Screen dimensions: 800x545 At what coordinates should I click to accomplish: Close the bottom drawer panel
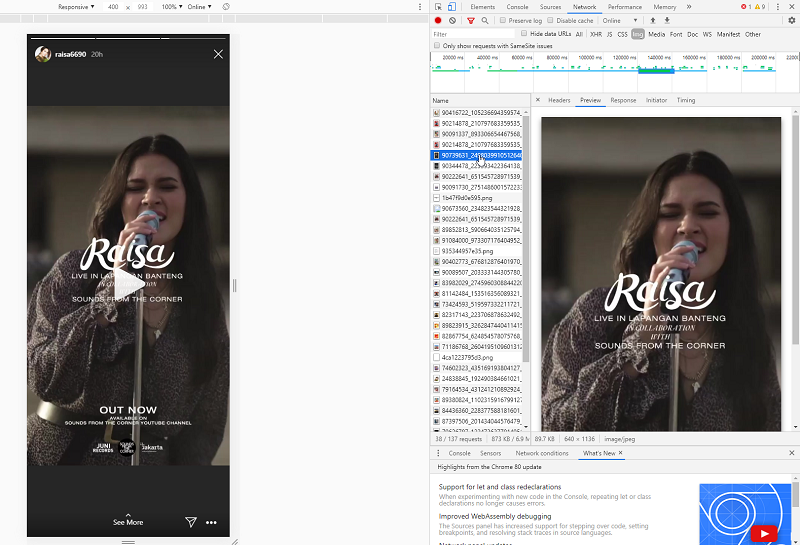[791, 453]
